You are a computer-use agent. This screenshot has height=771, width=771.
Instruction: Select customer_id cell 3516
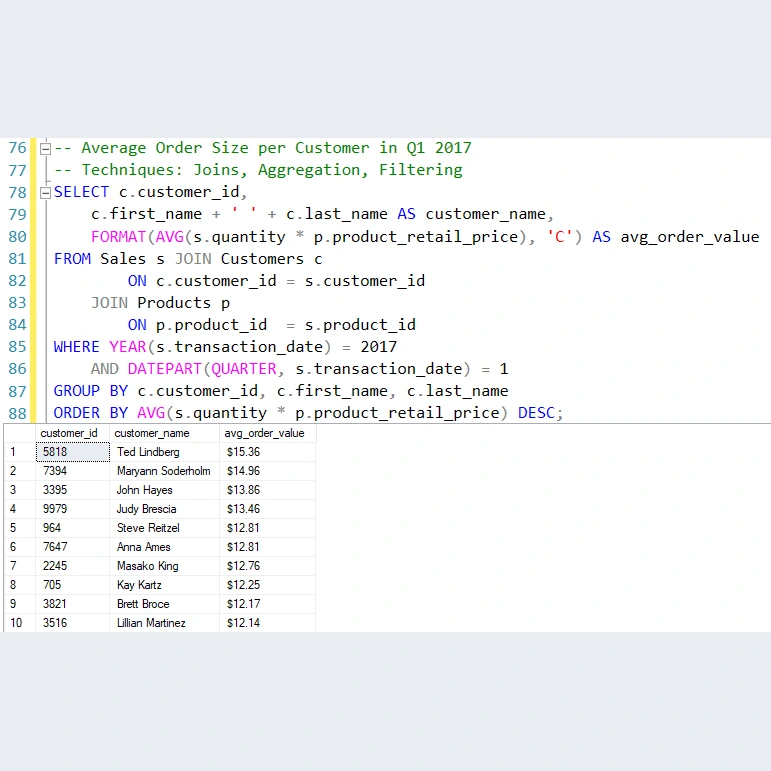[73, 623]
